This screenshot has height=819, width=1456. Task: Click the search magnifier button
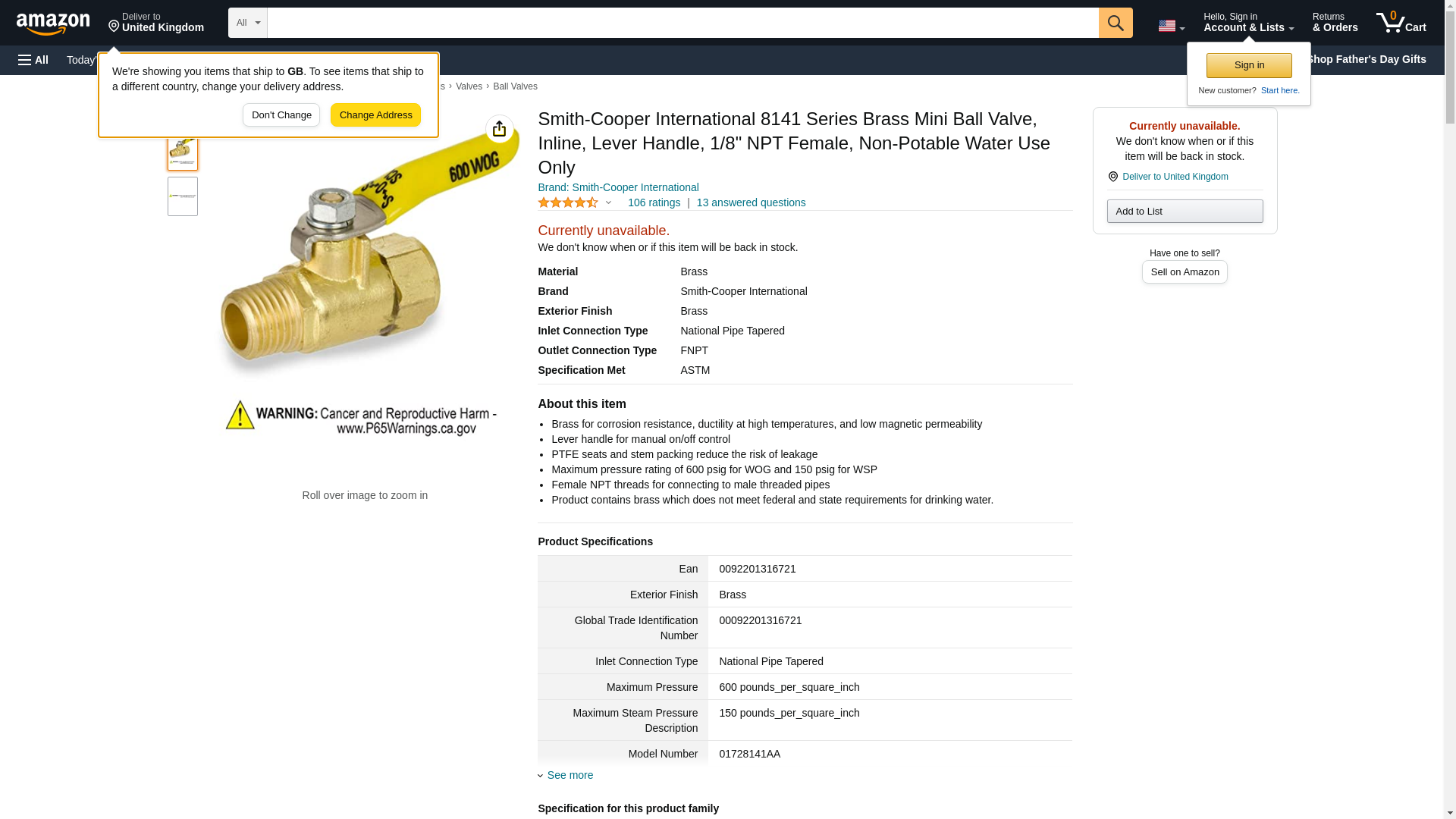click(x=1115, y=23)
